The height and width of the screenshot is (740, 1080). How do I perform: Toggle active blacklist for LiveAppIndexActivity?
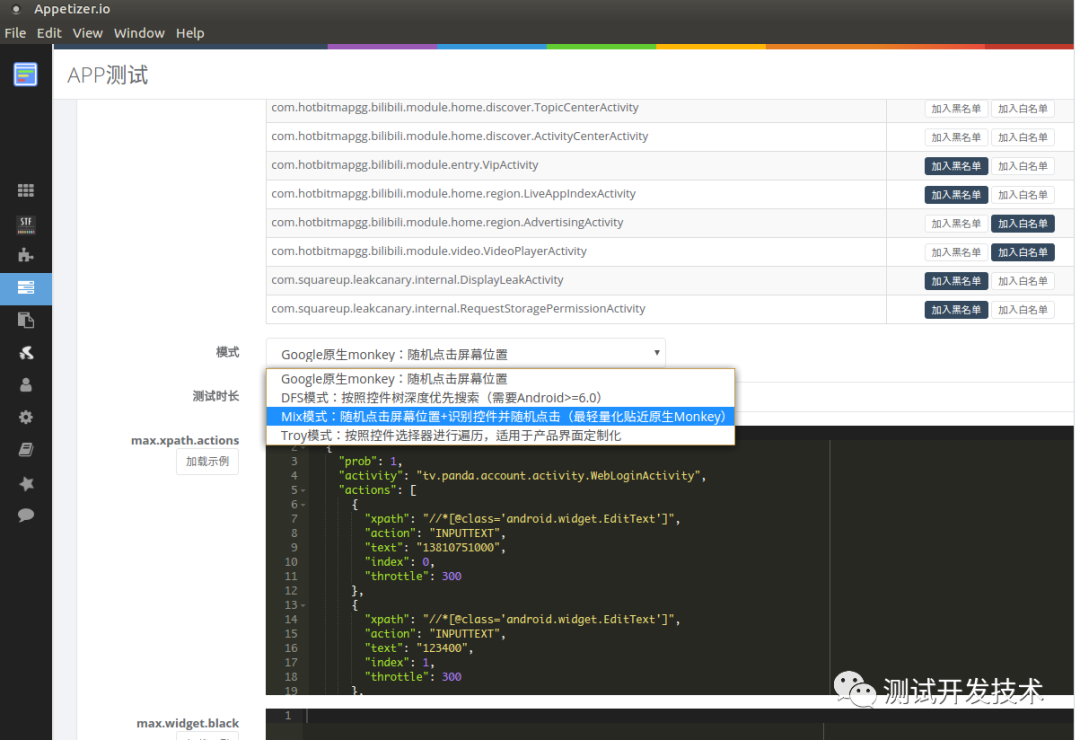point(956,195)
